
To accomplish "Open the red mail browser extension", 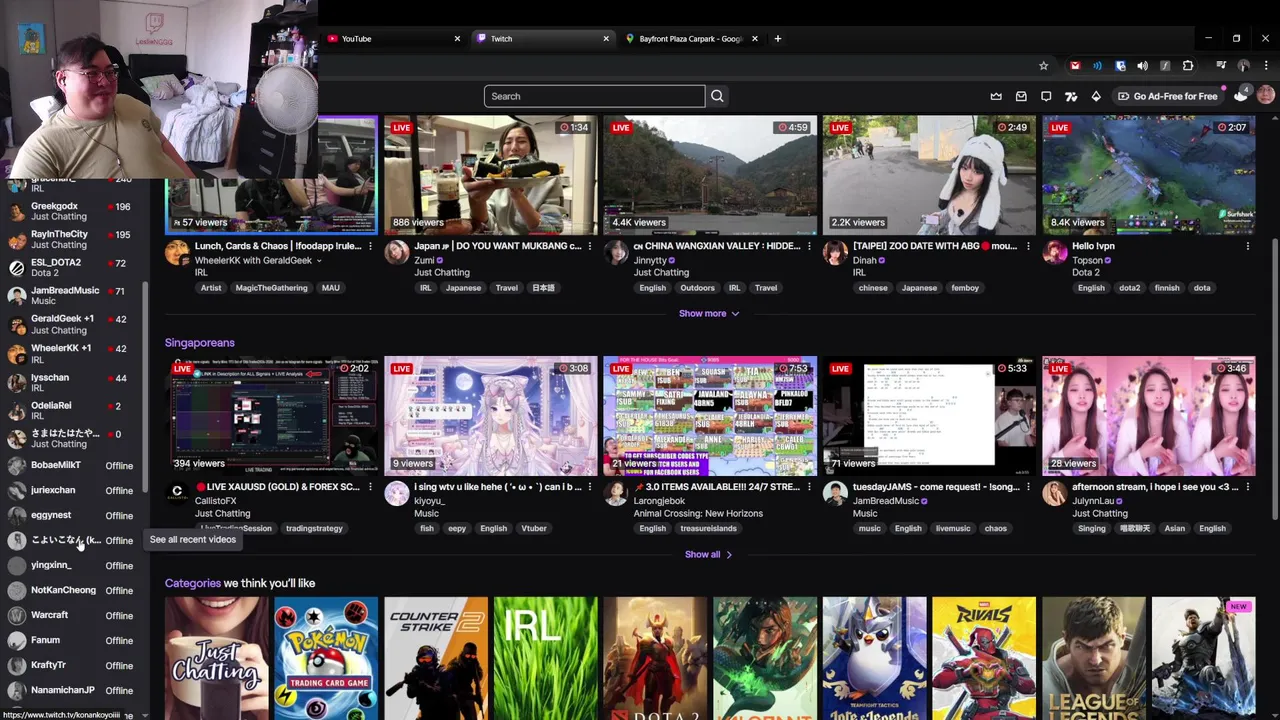I will (x=1075, y=66).
